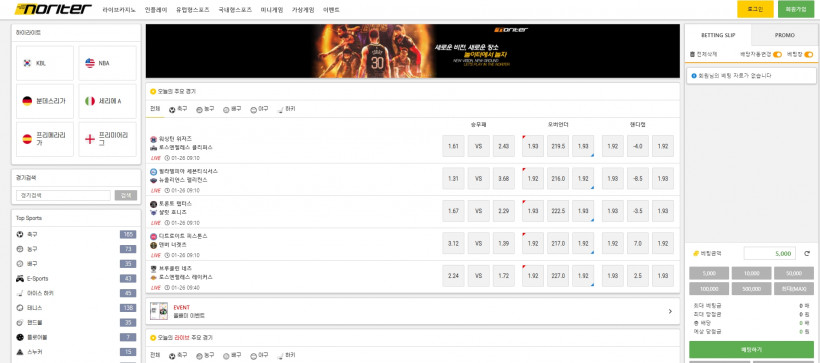Open the NBA highlight card
This screenshot has height=363, width=820.
pos(107,63)
